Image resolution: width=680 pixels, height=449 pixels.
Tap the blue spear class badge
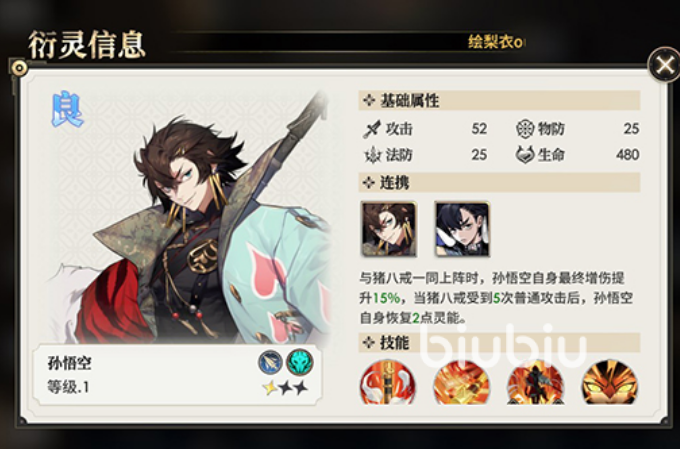pyautogui.click(x=271, y=362)
